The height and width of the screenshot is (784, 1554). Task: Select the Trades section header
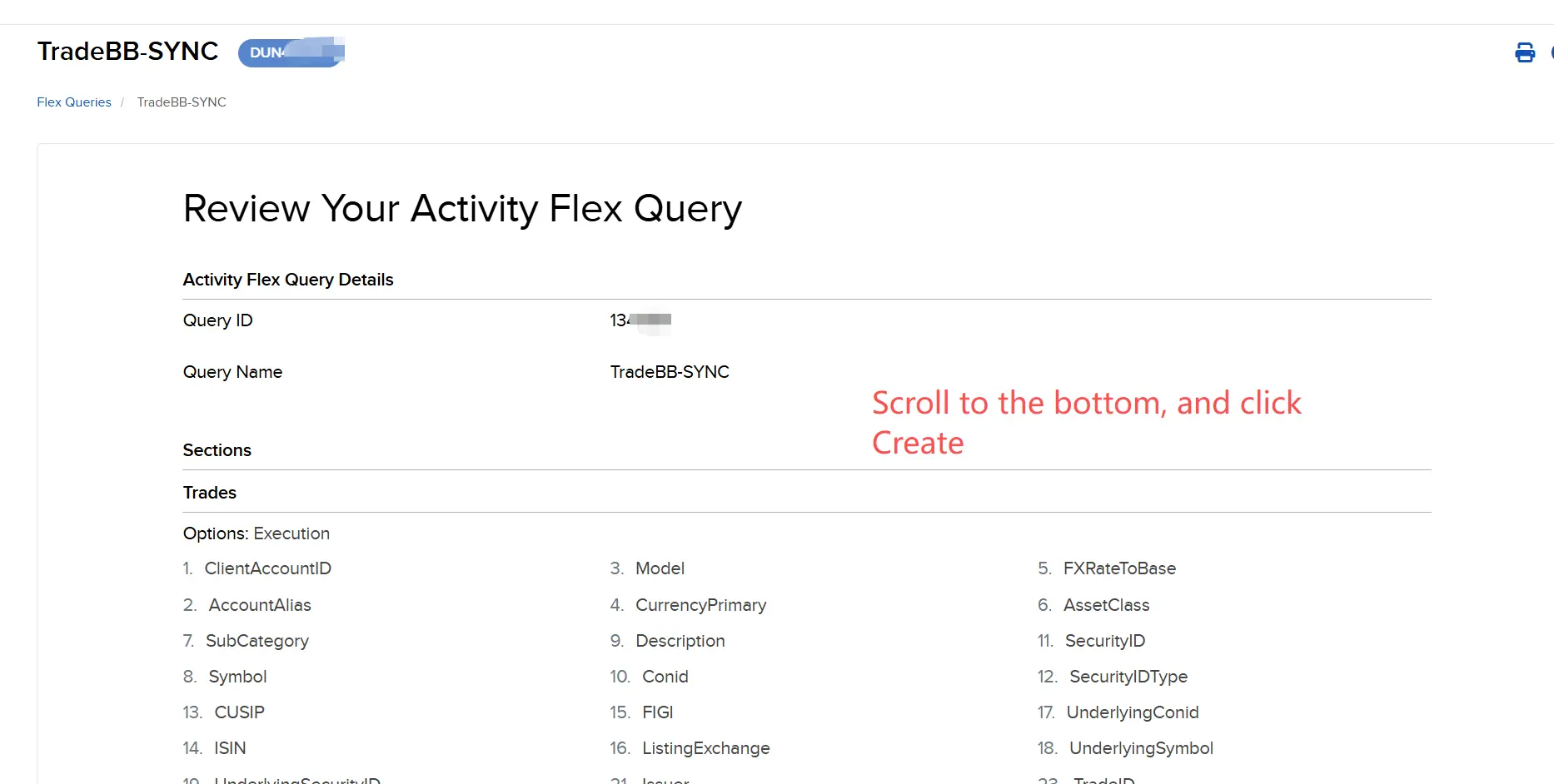tap(210, 493)
